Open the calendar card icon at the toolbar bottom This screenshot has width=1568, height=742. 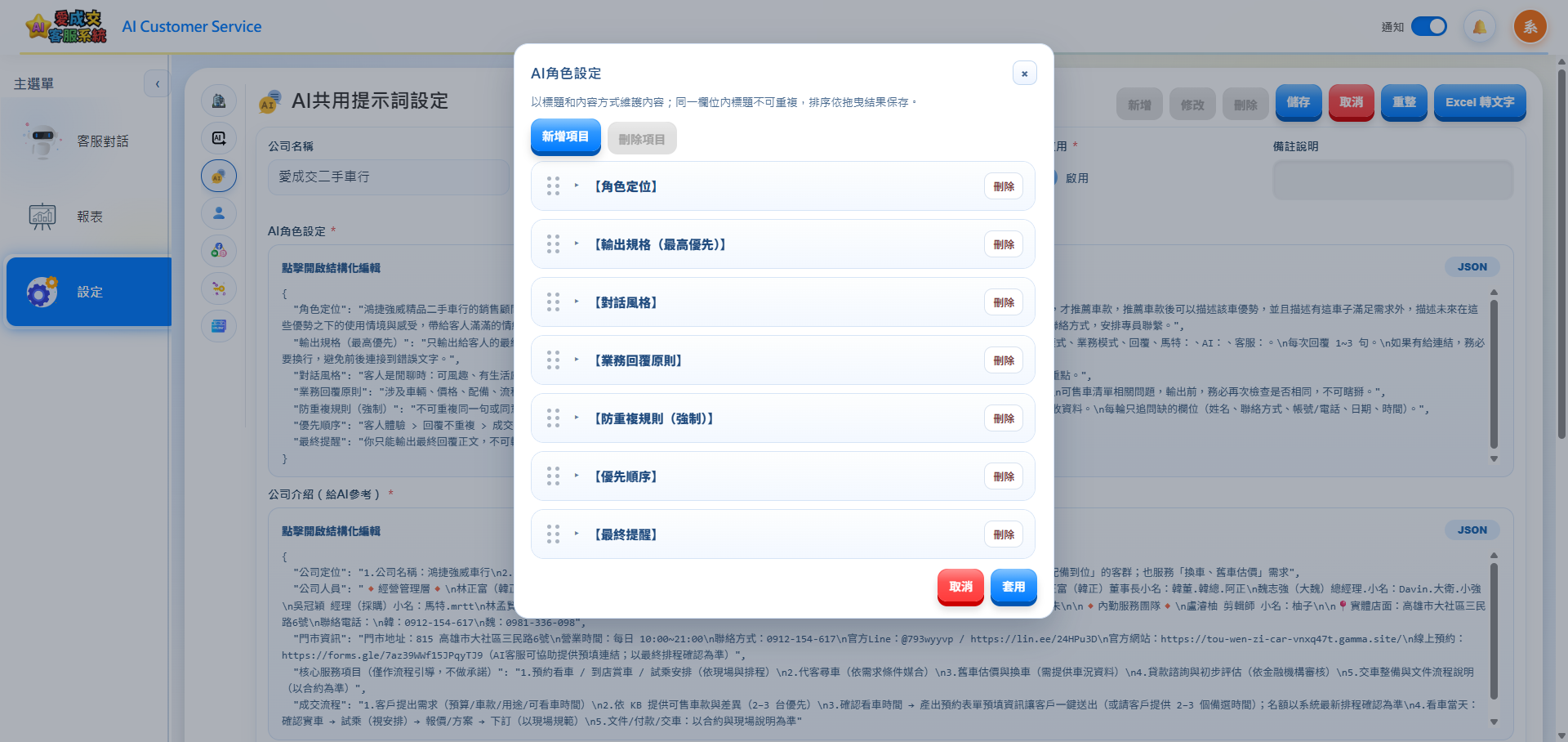click(x=218, y=326)
